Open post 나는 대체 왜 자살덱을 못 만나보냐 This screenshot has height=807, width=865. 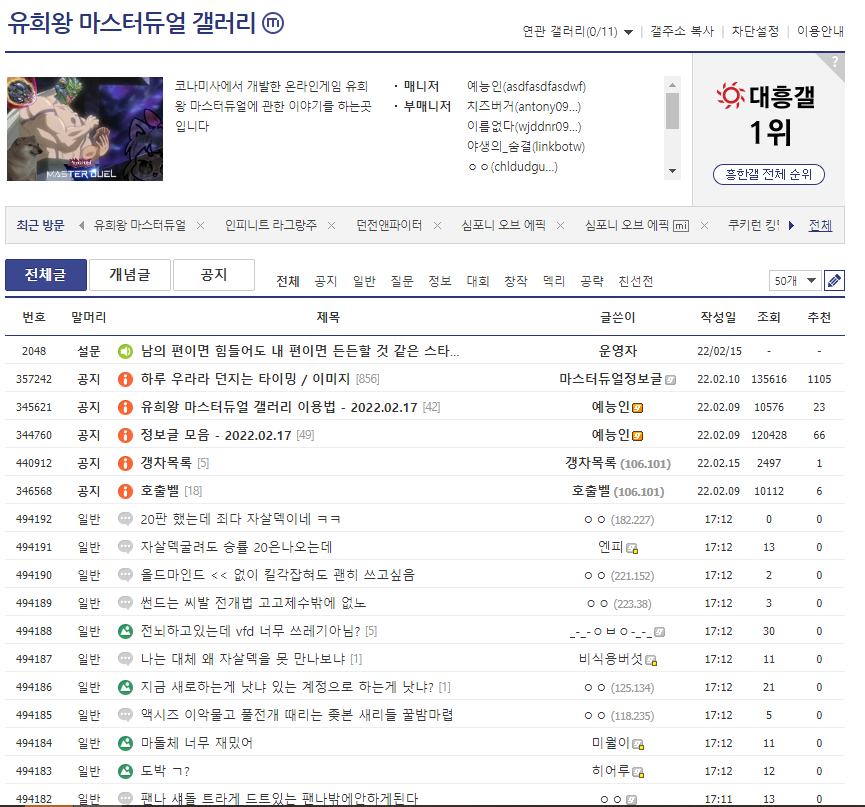click(x=243, y=659)
